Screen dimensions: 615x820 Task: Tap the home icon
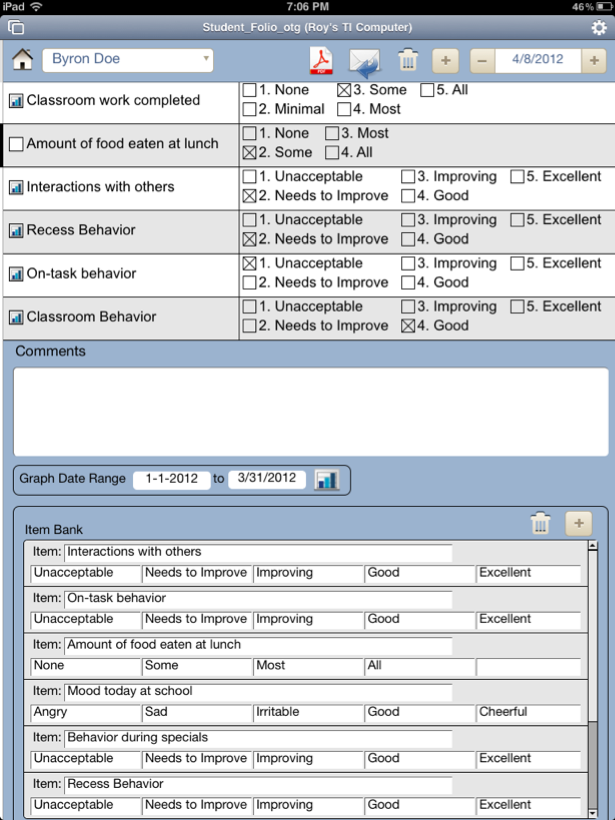22,60
